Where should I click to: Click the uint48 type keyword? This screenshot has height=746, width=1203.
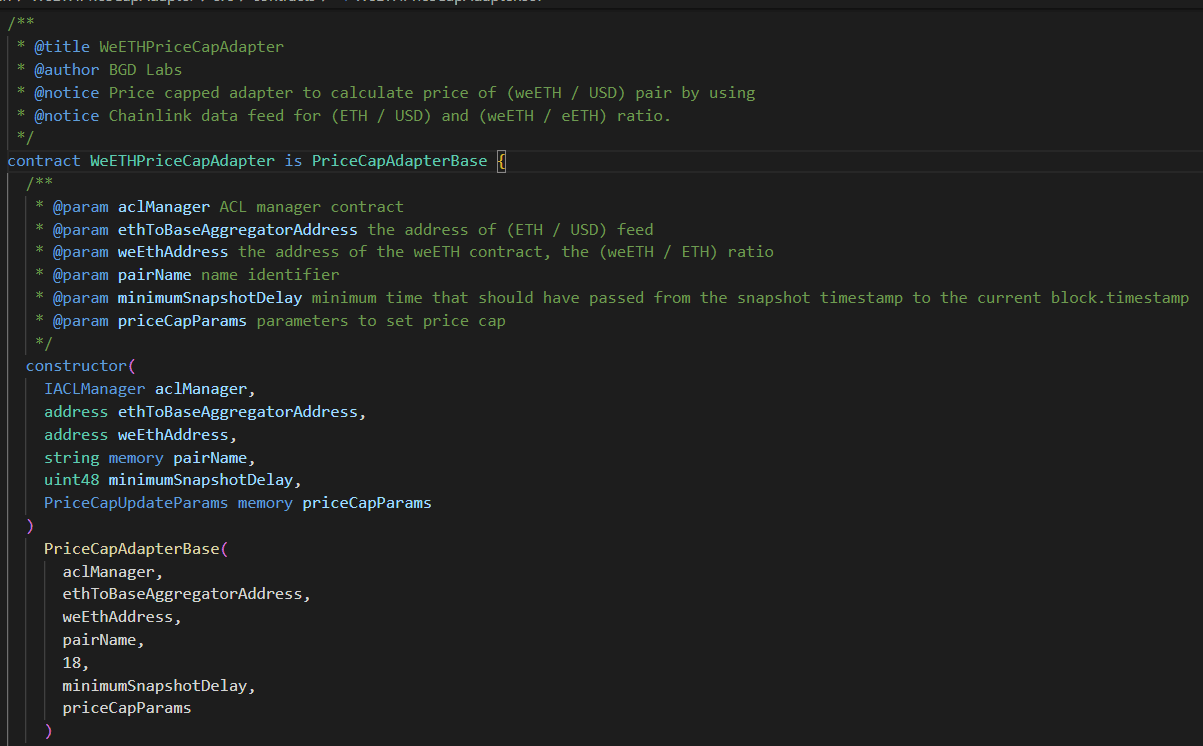pyautogui.click(x=71, y=480)
